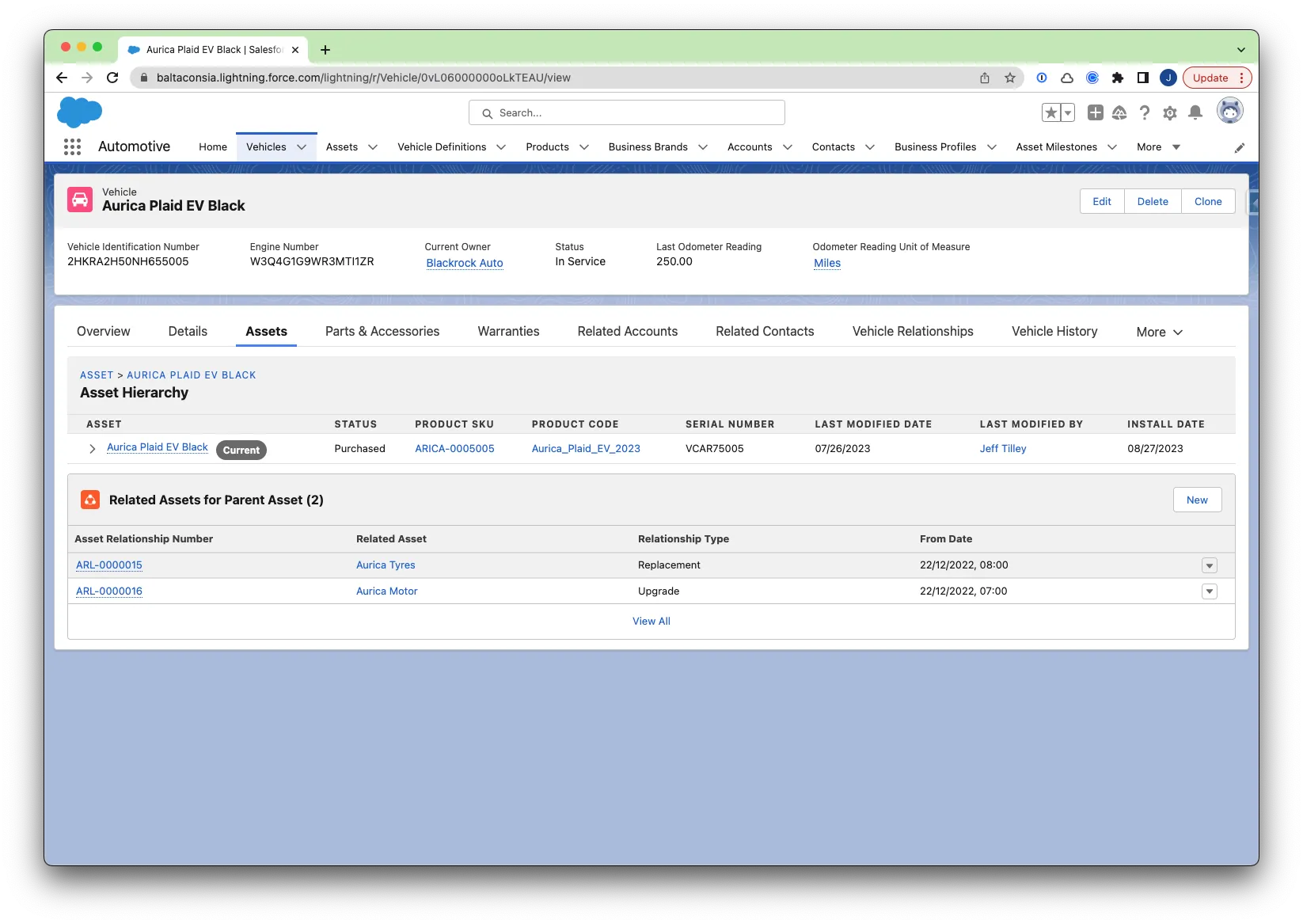Click the Salesforce cloud logo
The height and width of the screenshot is (924, 1303).
coord(79,112)
